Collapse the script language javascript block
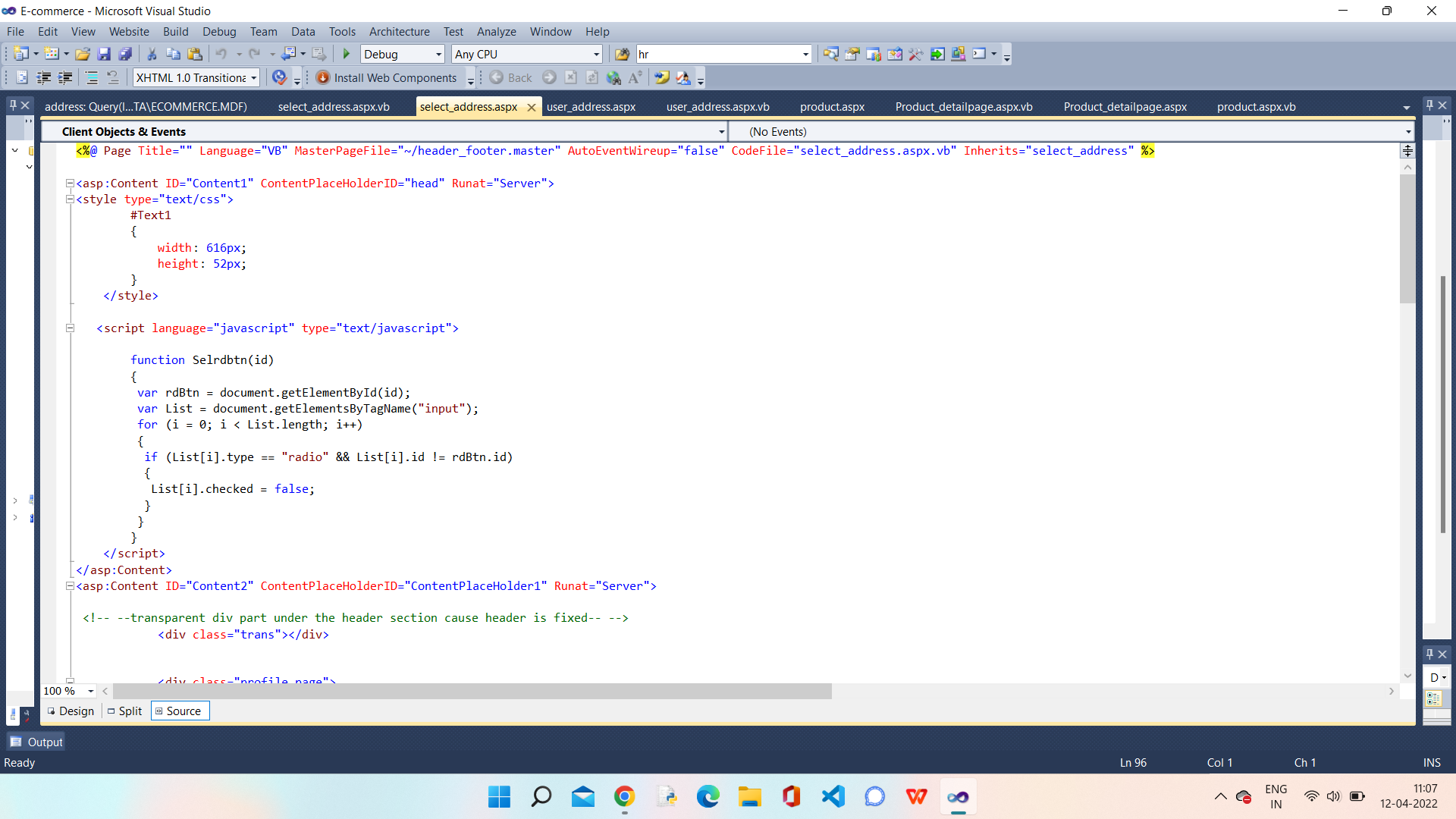Image resolution: width=1456 pixels, height=819 pixels. pos(70,328)
